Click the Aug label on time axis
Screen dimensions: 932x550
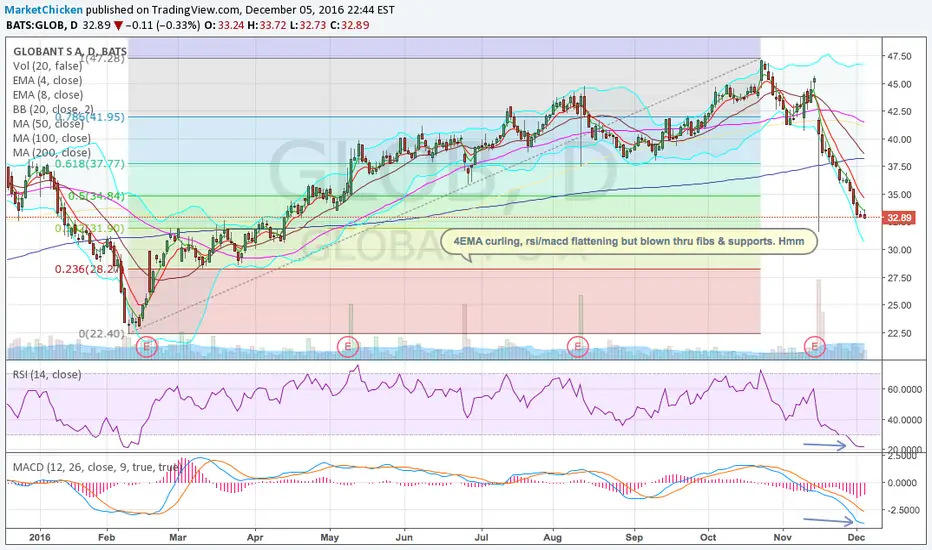point(553,538)
